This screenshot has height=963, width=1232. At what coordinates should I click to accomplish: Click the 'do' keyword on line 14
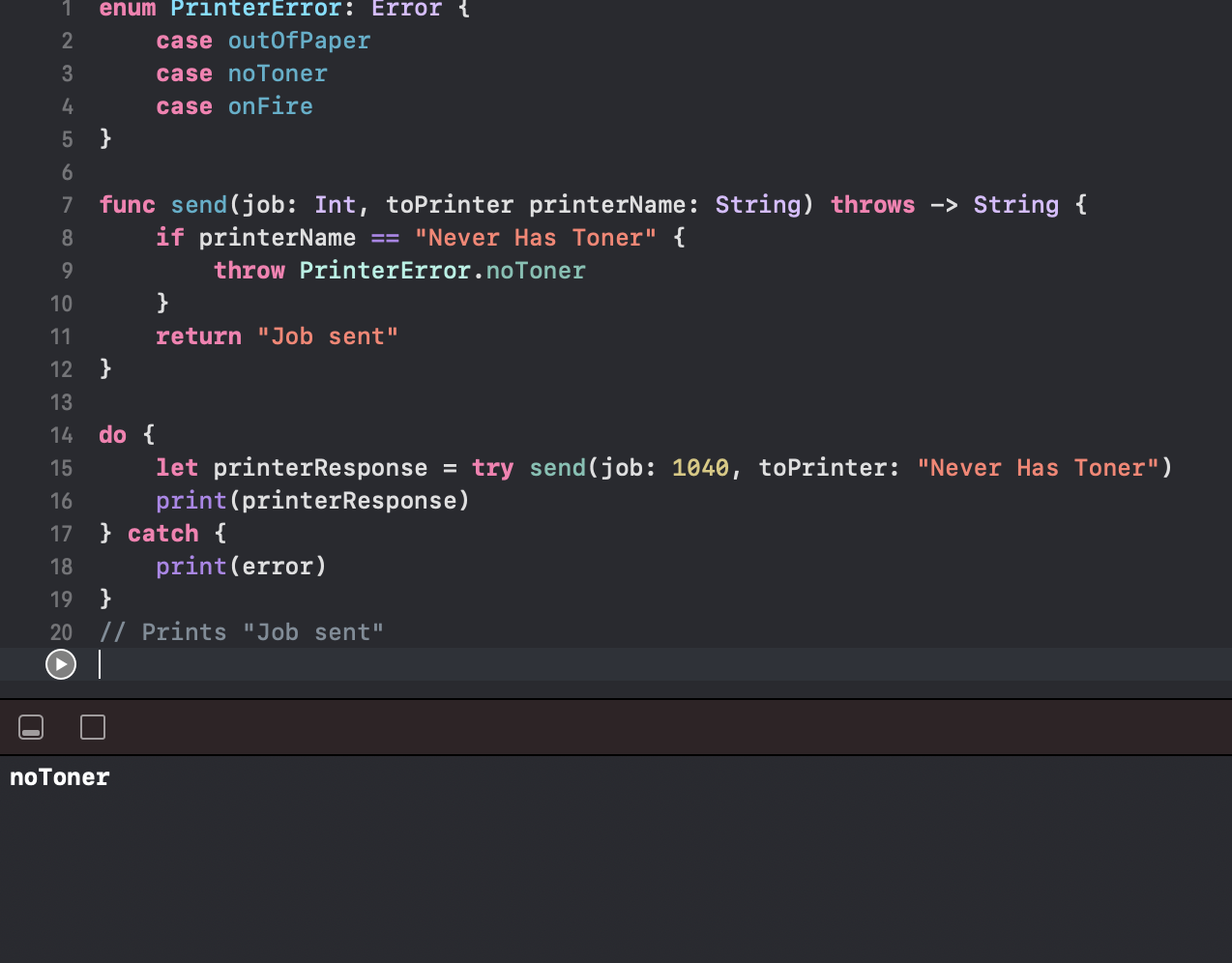pos(113,435)
